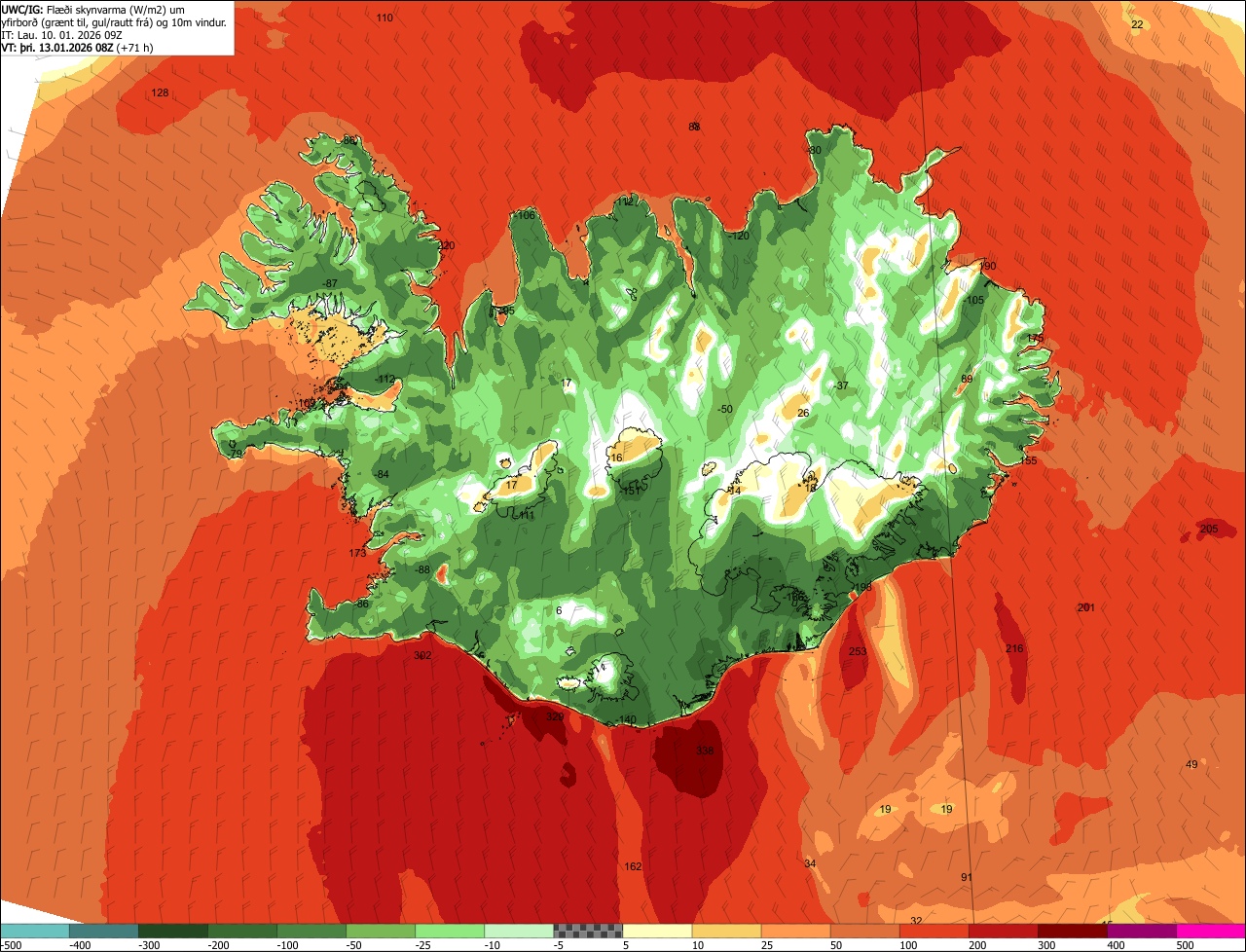
Task: Click the checkered legend swatch between -5 and 5
Action: (588, 931)
